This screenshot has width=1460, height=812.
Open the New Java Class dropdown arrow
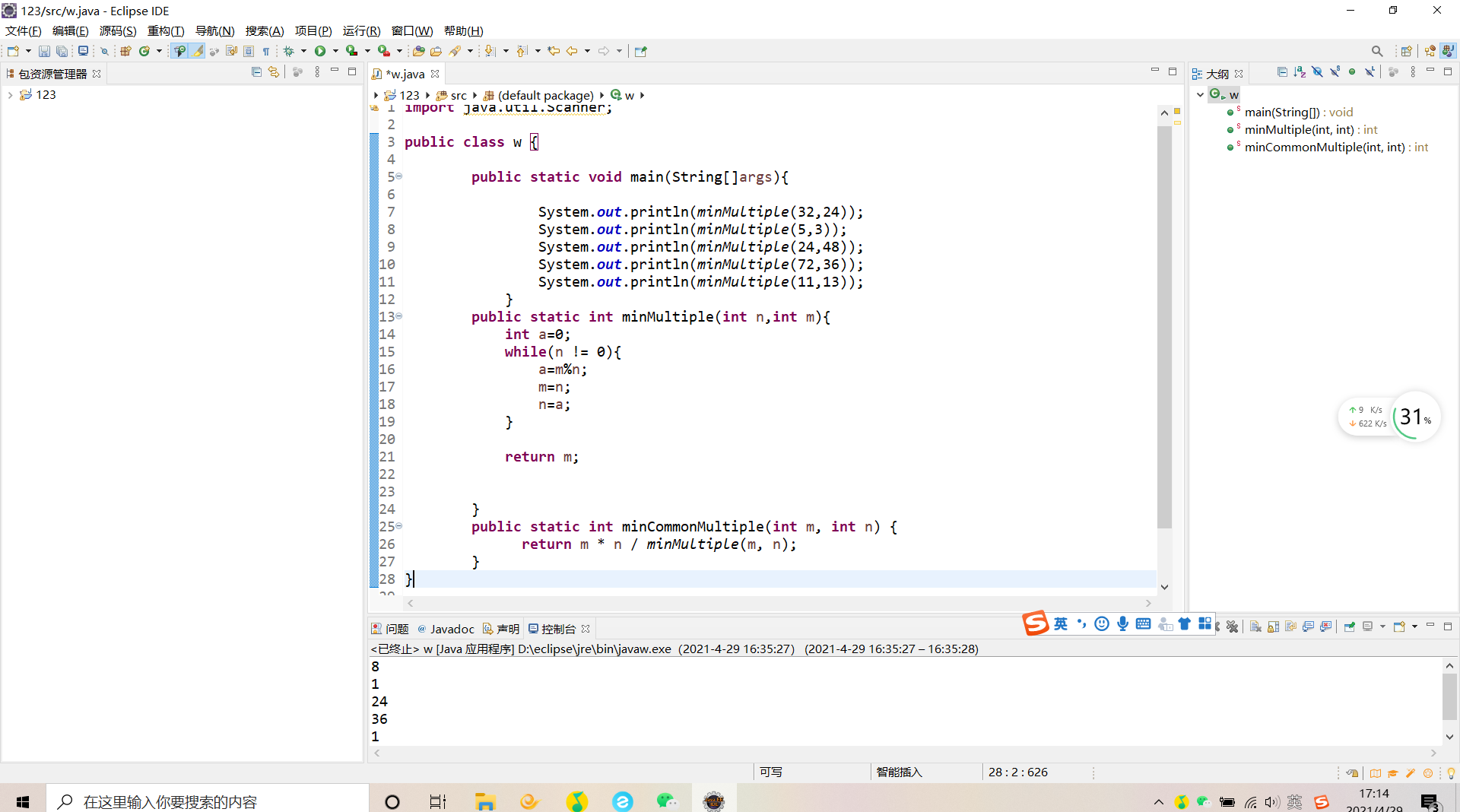point(159,51)
